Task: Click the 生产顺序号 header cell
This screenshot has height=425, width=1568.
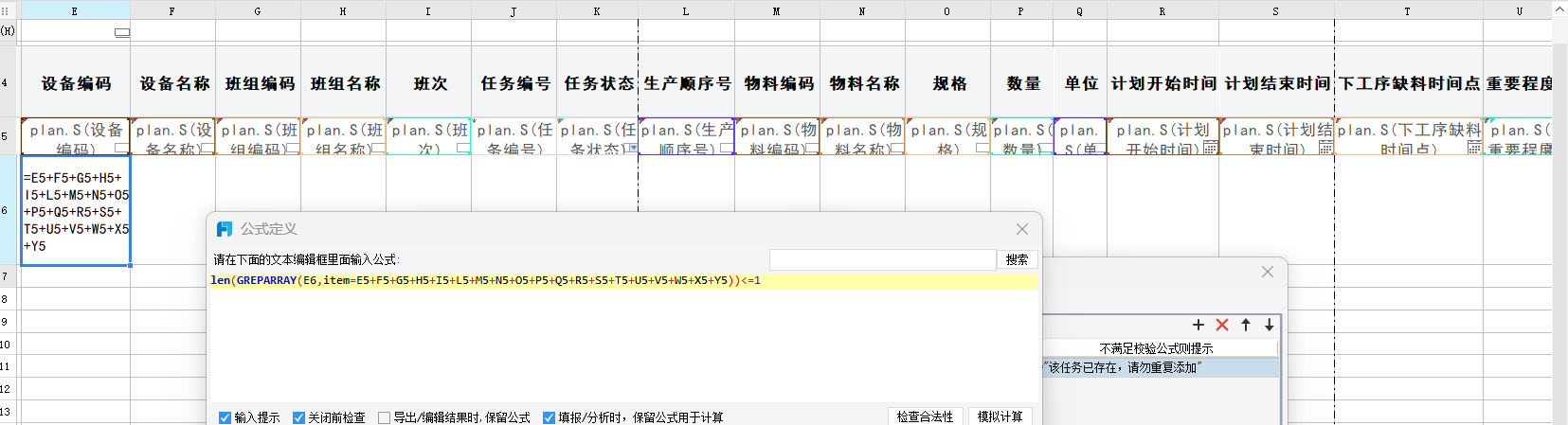Action: pos(687,83)
